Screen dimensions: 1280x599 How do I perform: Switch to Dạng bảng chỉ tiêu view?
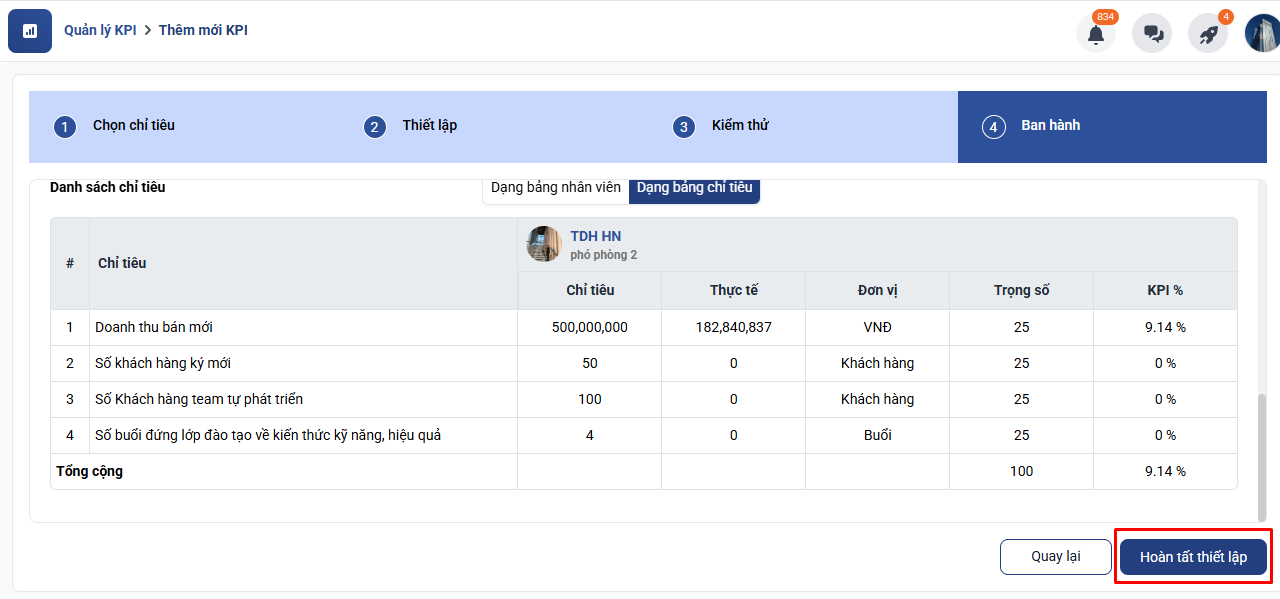click(x=694, y=188)
